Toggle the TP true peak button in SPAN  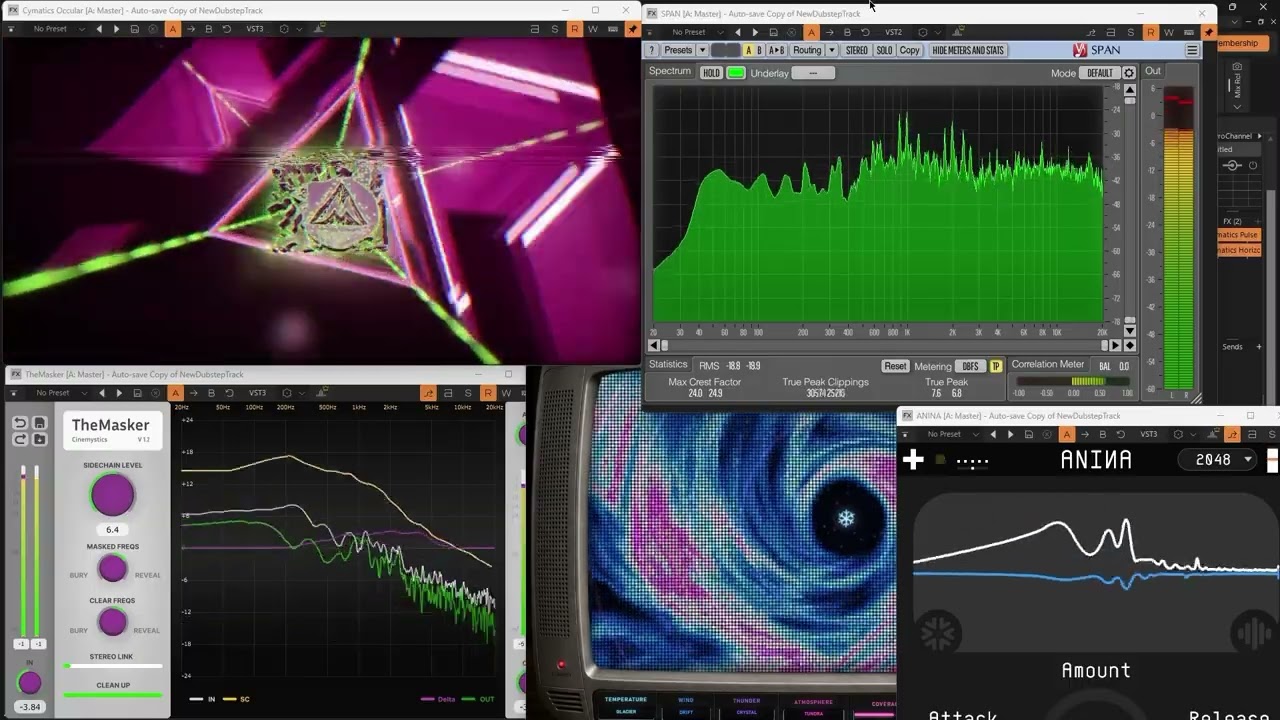pyautogui.click(x=996, y=366)
